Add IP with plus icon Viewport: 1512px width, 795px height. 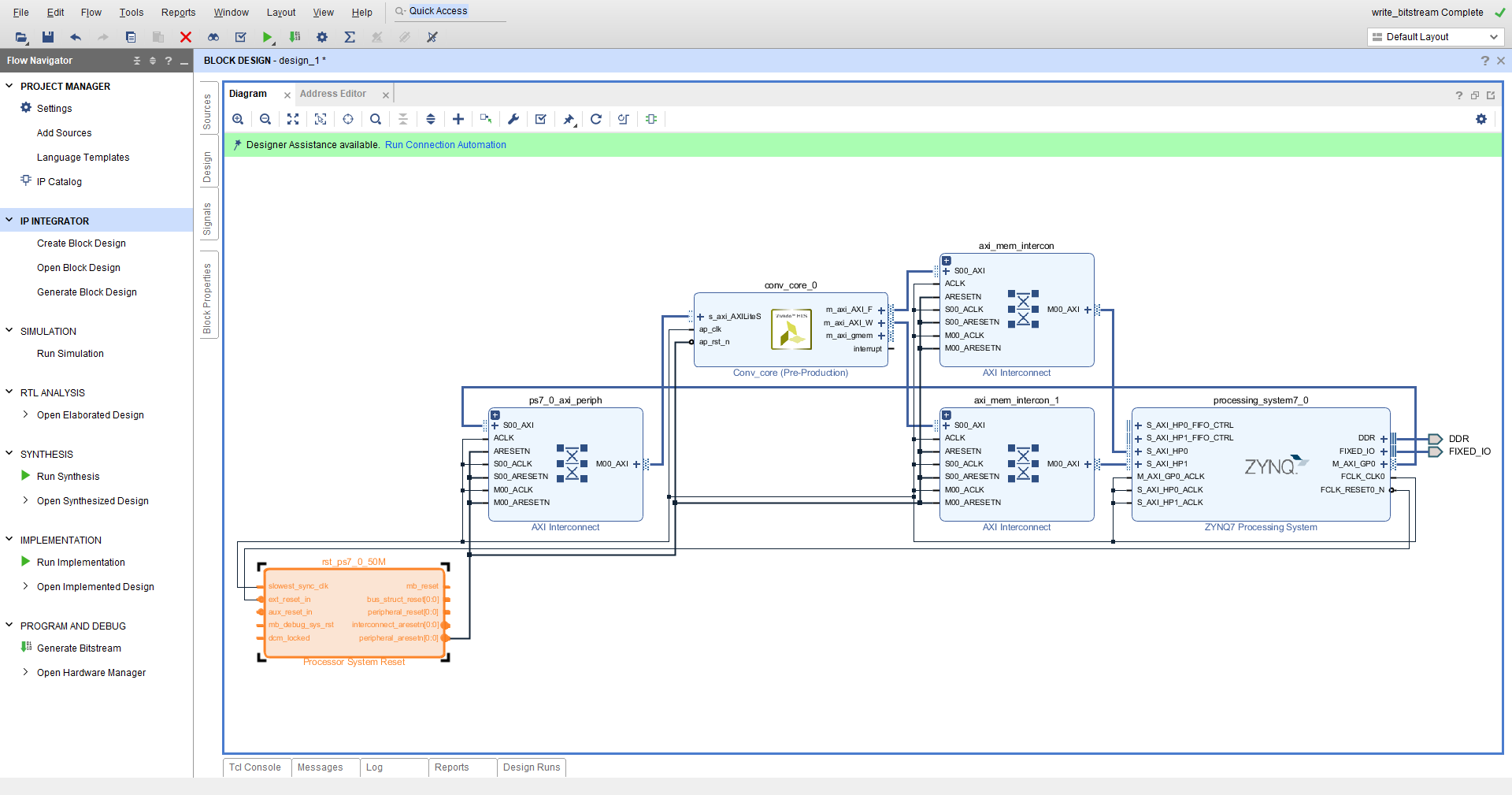tap(458, 119)
